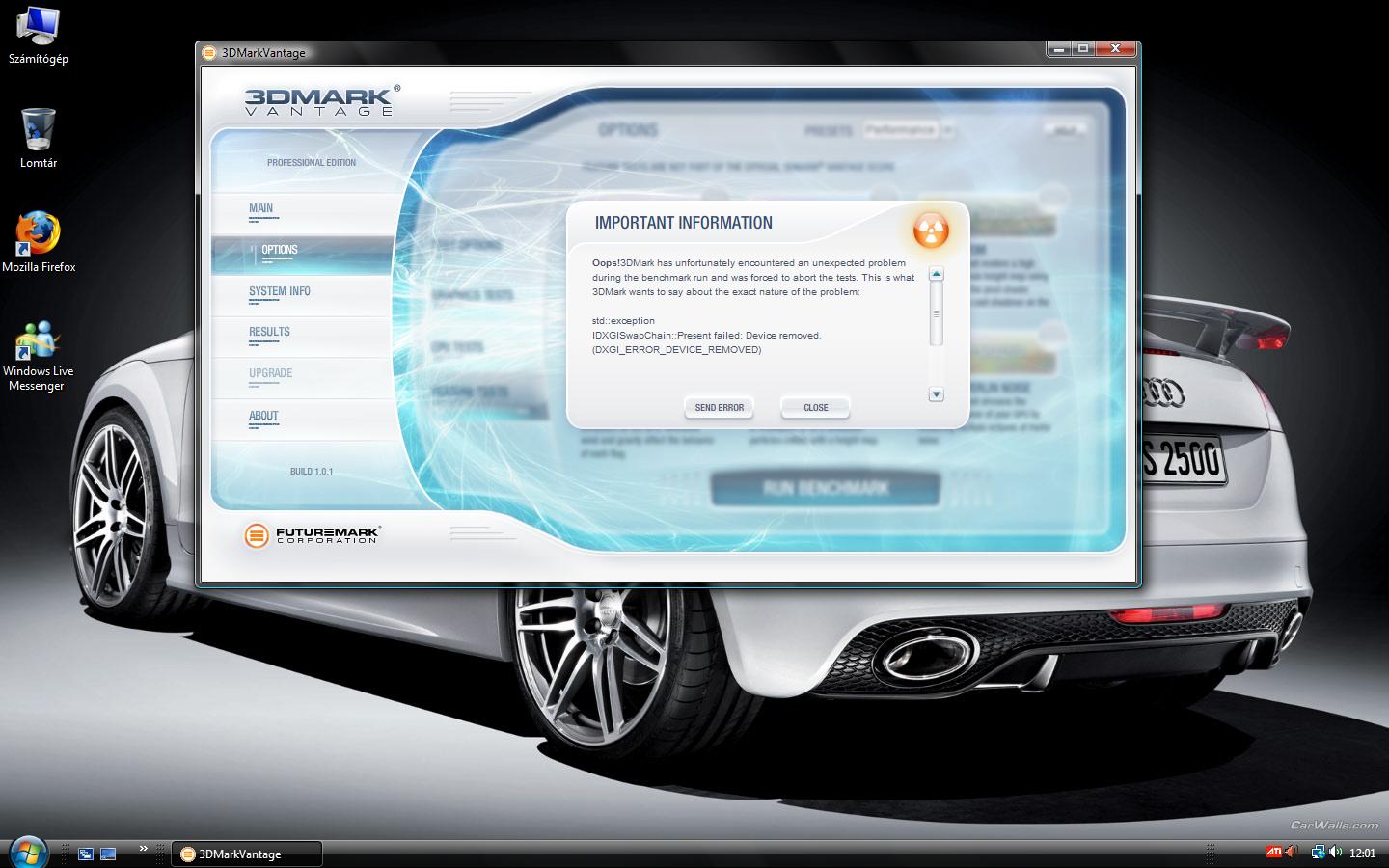Select 3DMarkVantage taskbar button
Viewport: 1389px width, 868px height.
(247, 854)
